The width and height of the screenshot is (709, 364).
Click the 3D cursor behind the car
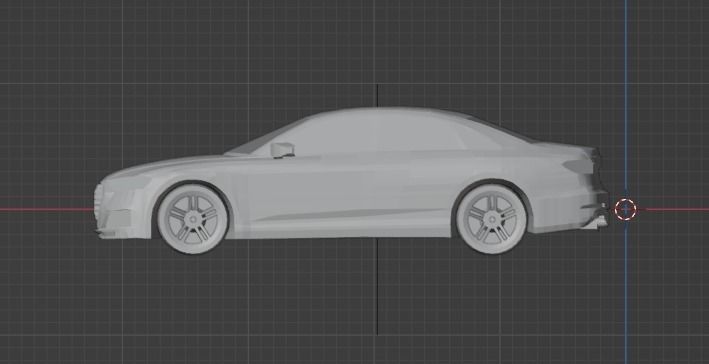click(x=625, y=209)
